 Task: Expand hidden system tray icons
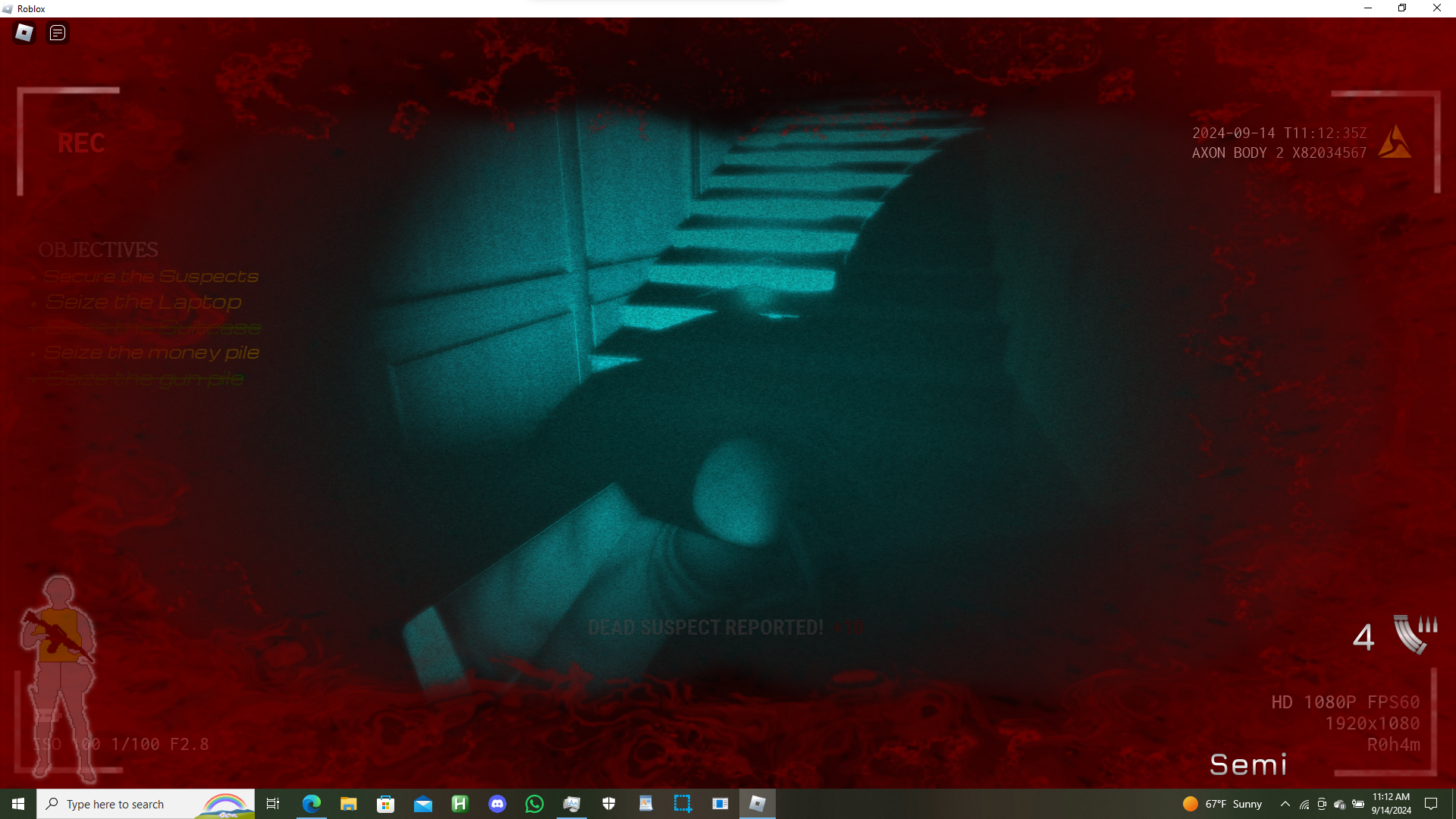pyautogui.click(x=1285, y=804)
